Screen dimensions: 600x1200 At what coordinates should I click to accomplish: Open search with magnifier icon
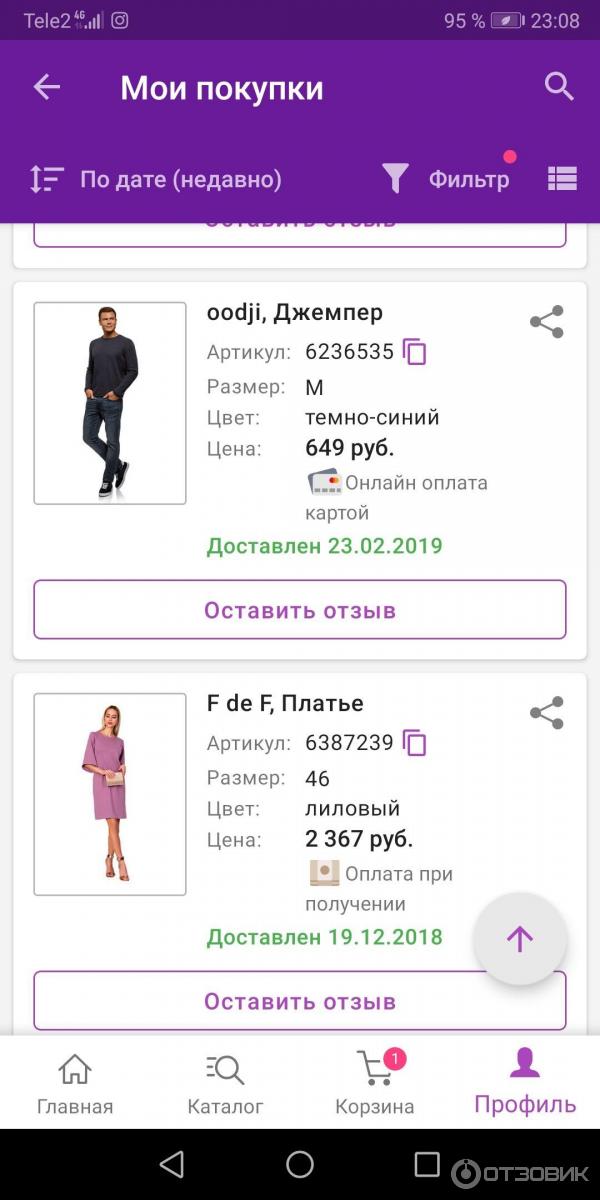click(559, 87)
